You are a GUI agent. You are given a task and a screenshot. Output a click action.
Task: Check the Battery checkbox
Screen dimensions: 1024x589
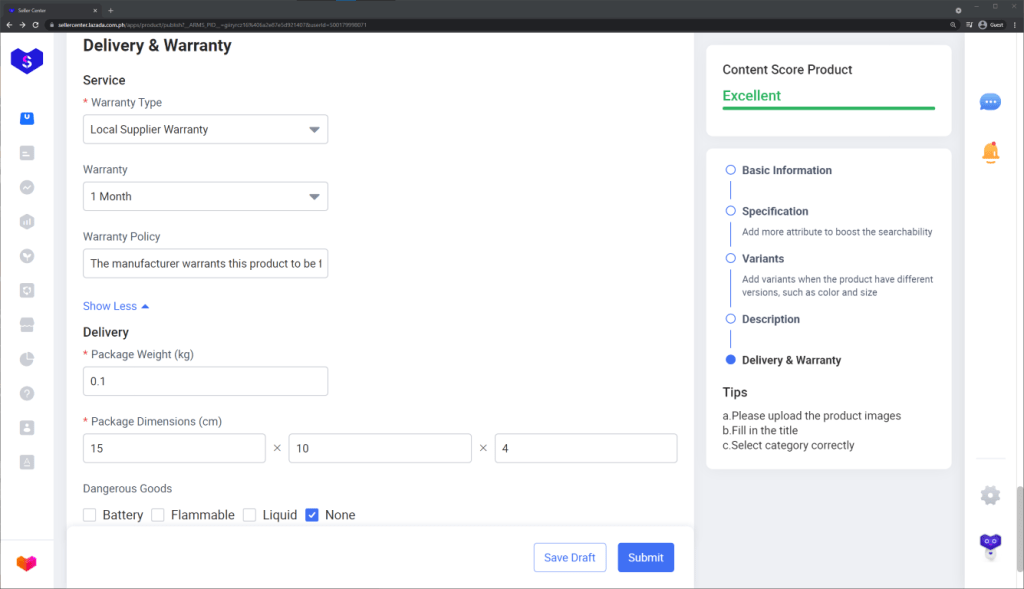(90, 515)
